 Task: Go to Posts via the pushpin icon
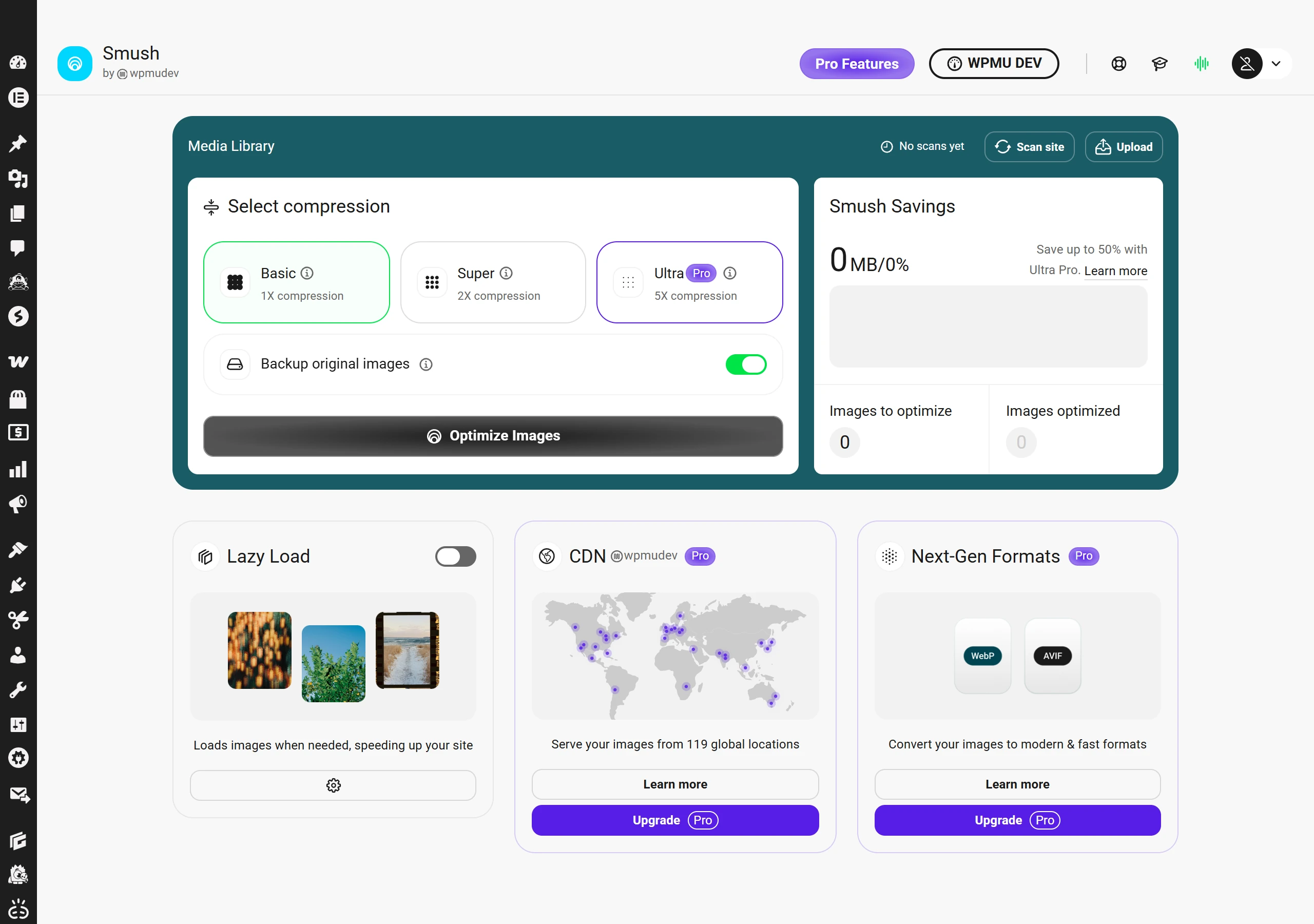(18, 144)
